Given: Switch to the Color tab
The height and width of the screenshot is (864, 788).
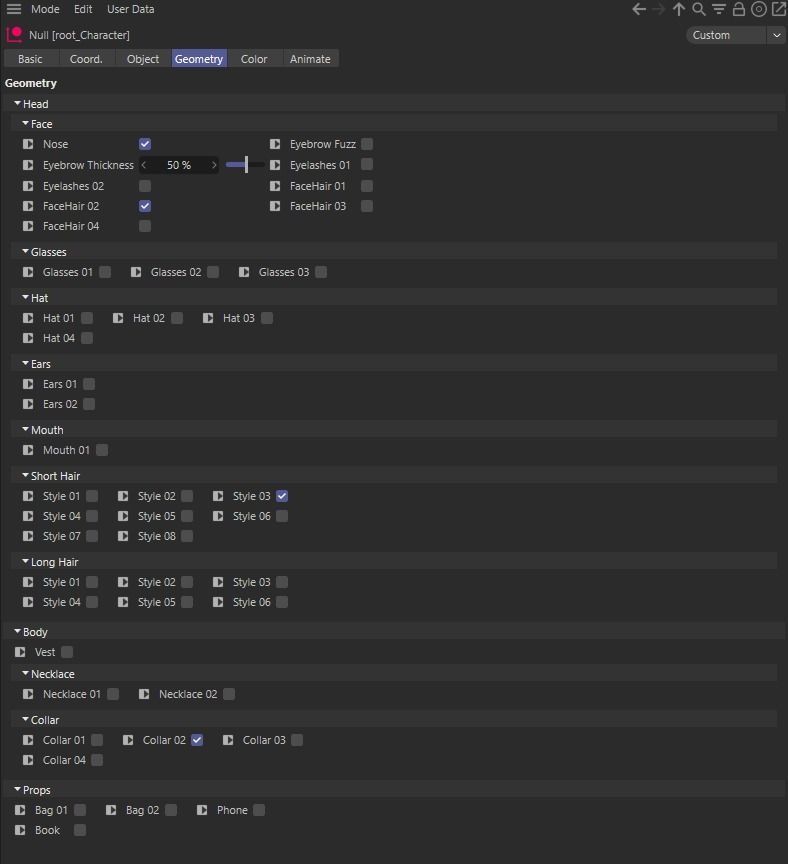Looking at the screenshot, I should pos(254,58).
